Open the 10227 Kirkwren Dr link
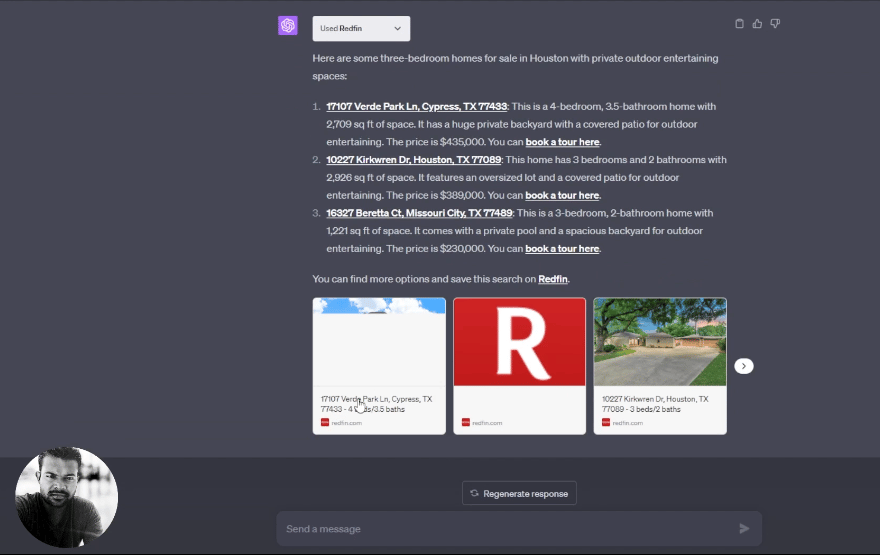The image size is (880, 555). [414, 160]
